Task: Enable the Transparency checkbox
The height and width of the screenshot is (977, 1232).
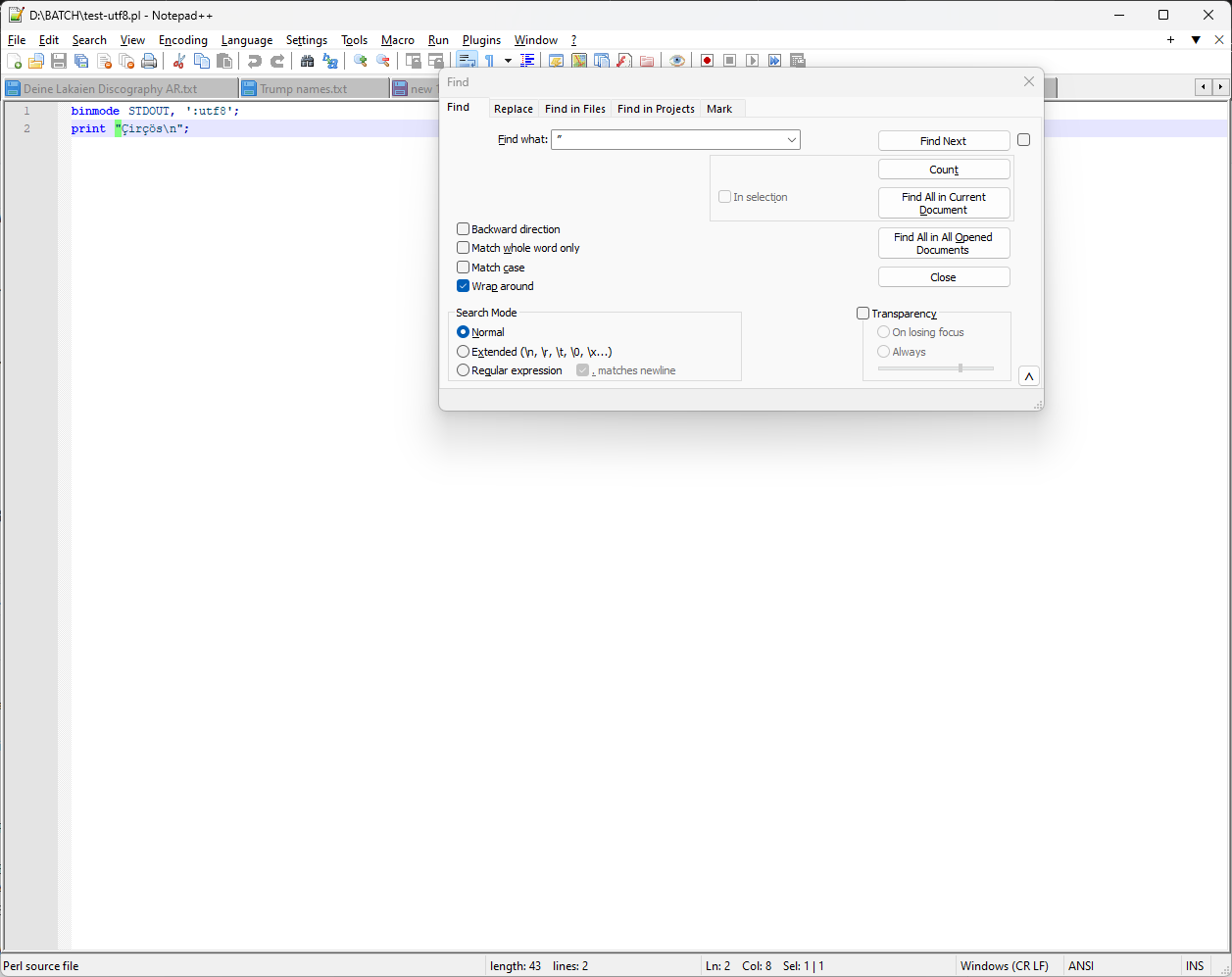Action: [x=863, y=314]
